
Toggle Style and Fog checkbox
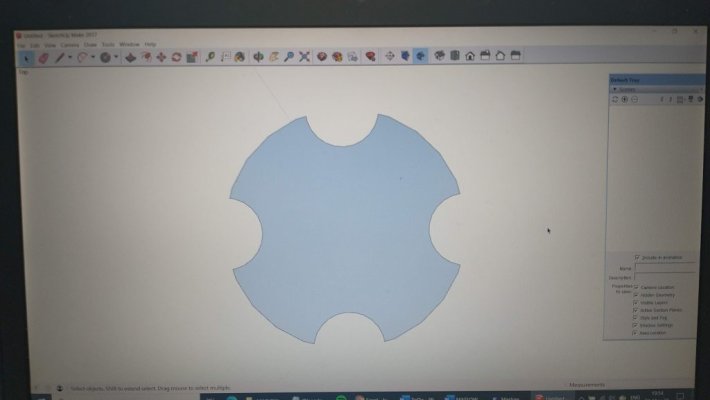(x=635, y=318)
